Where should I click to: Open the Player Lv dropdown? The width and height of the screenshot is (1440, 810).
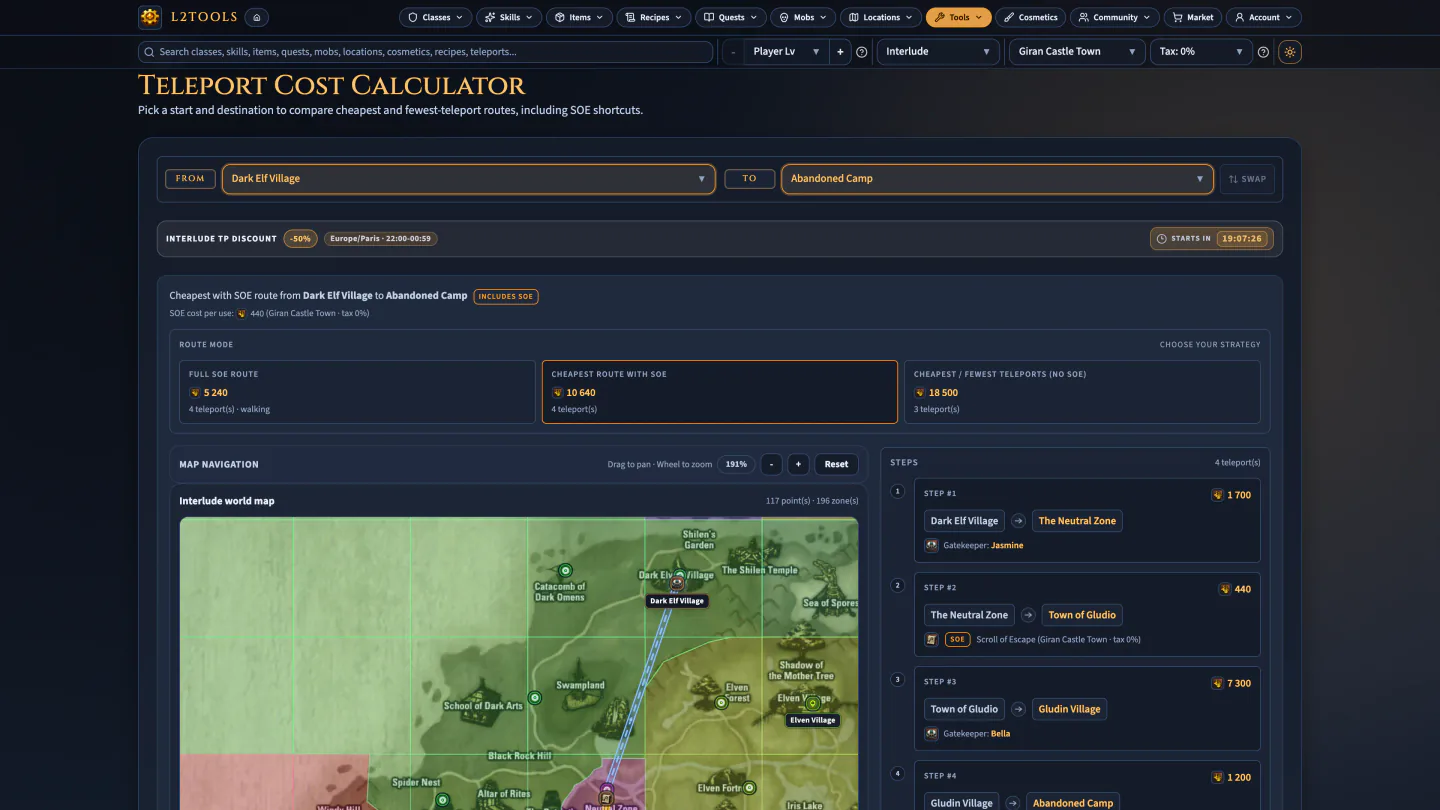(787, 52)
